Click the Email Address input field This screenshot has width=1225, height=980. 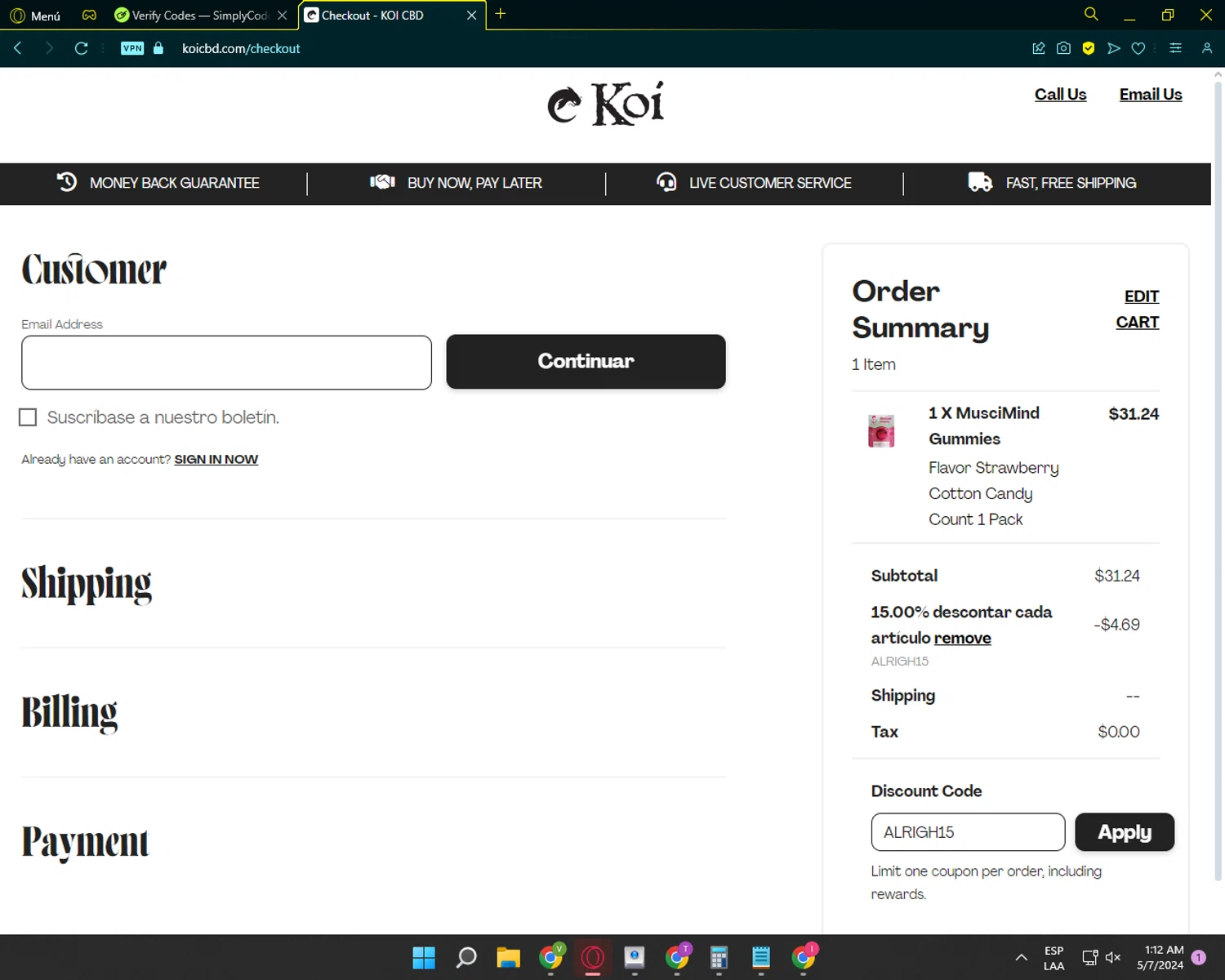(226, 363)
